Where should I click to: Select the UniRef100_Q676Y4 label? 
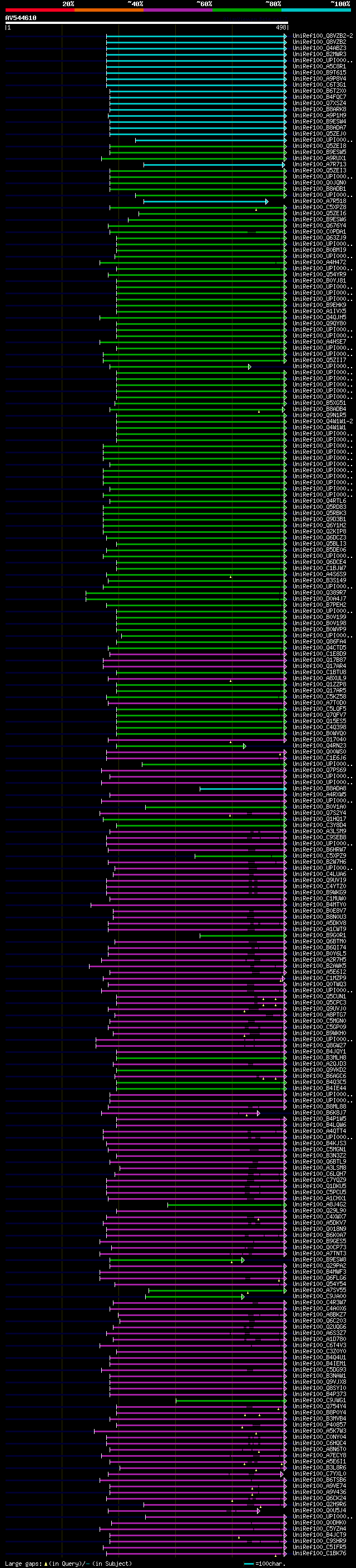tap(319, 226)
